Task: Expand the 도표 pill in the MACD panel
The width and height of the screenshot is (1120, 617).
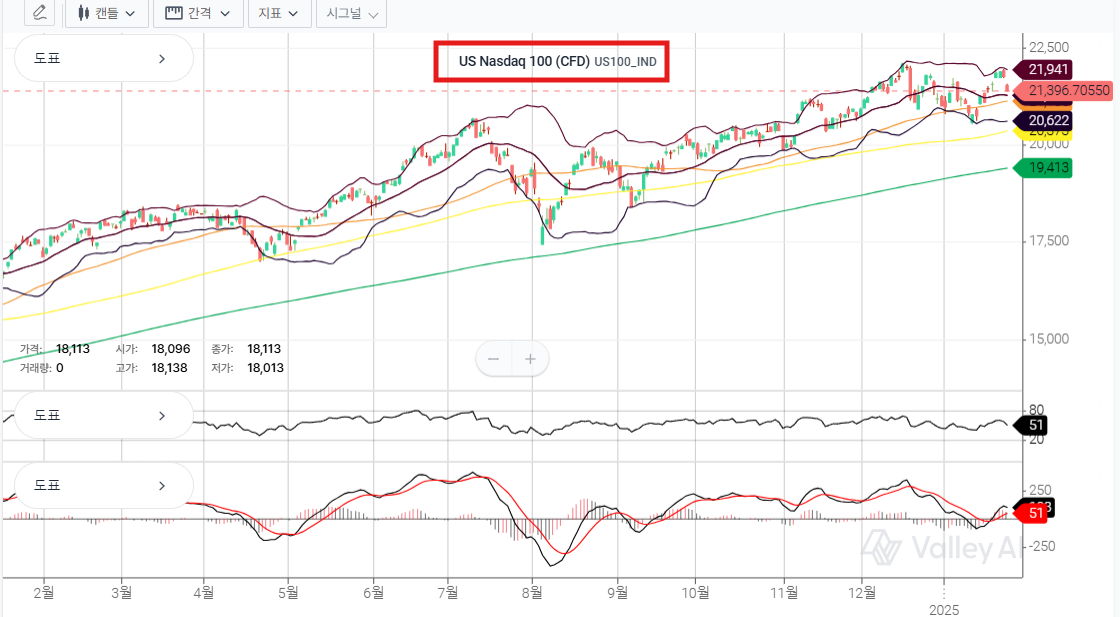Action: [102, 485]
